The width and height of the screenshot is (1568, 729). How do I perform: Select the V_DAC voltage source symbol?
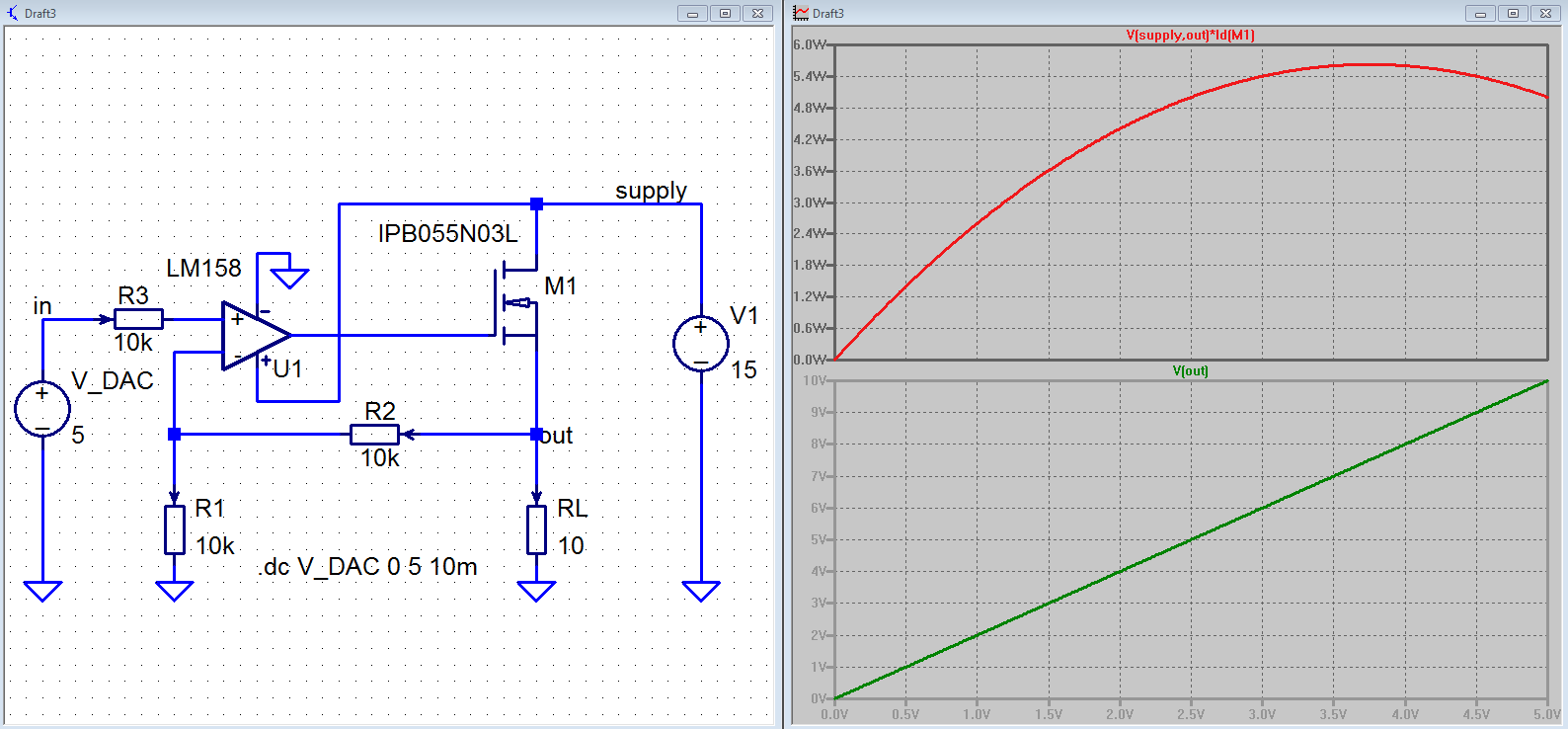click(x=42, y=408)
